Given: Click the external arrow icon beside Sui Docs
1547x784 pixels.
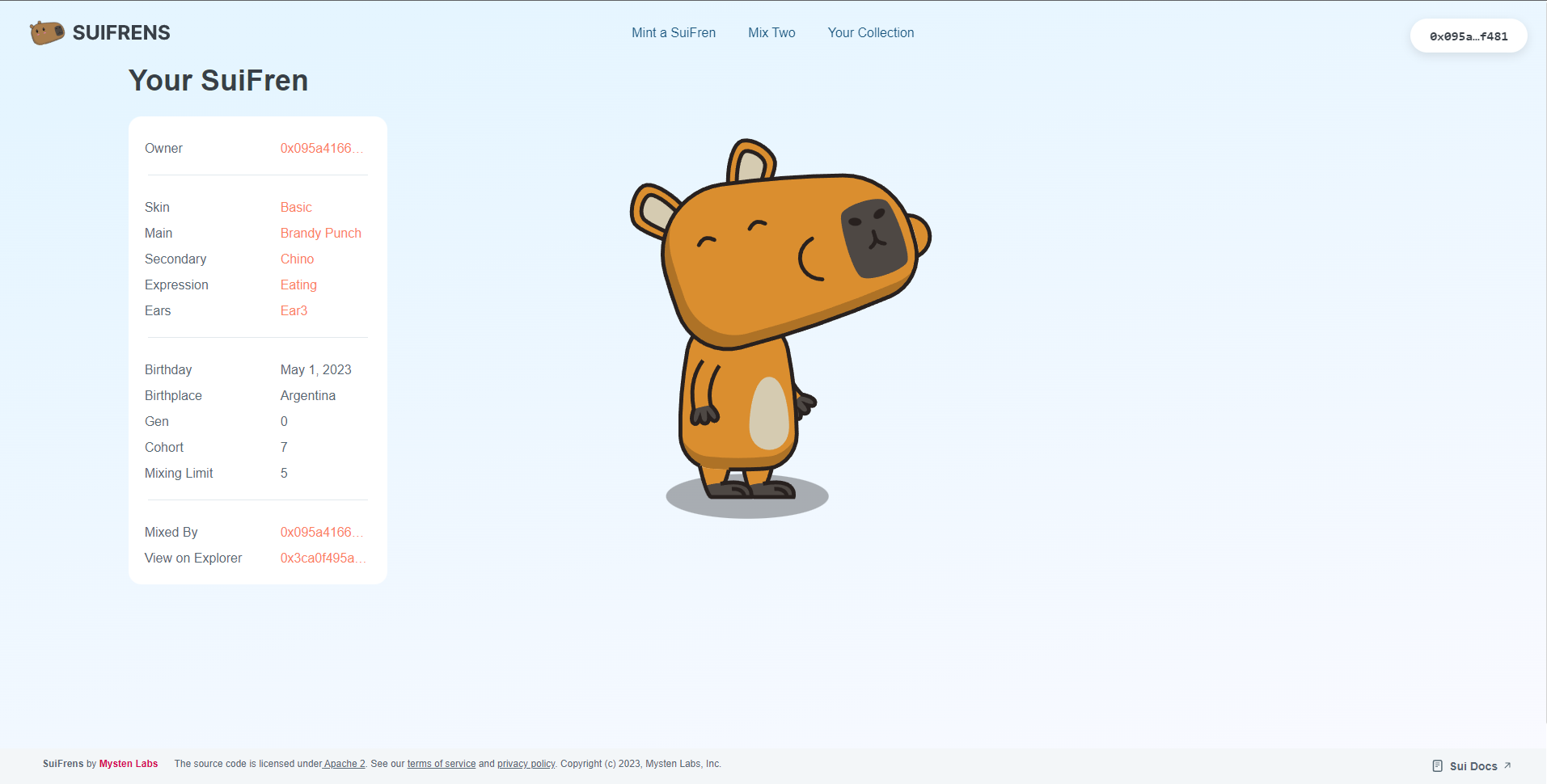Looking at the screenshot, I should (x=1507, y=765).
